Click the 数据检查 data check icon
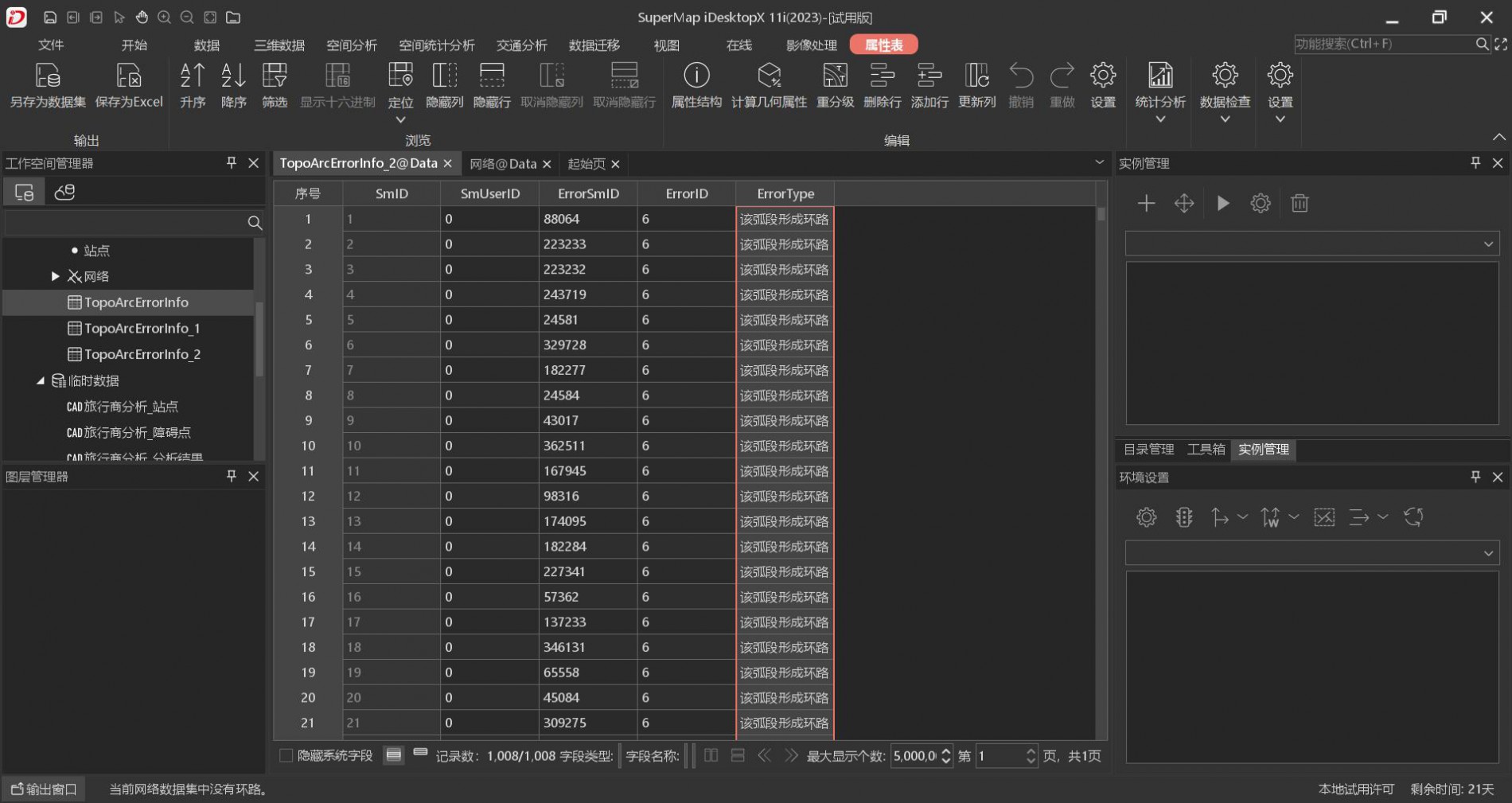1512x803 pixels. coord(1225,76)
